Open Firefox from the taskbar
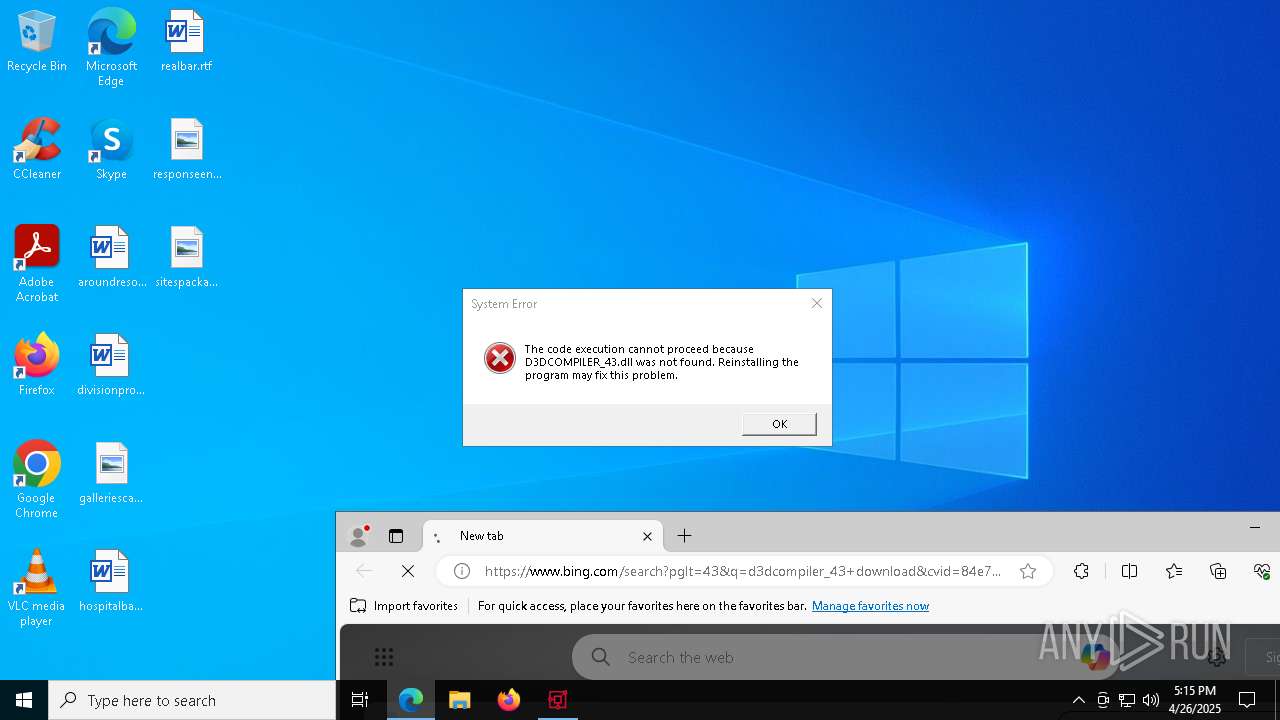The width and height of the screenshot is (1280, 720). [x=509, y=700]
